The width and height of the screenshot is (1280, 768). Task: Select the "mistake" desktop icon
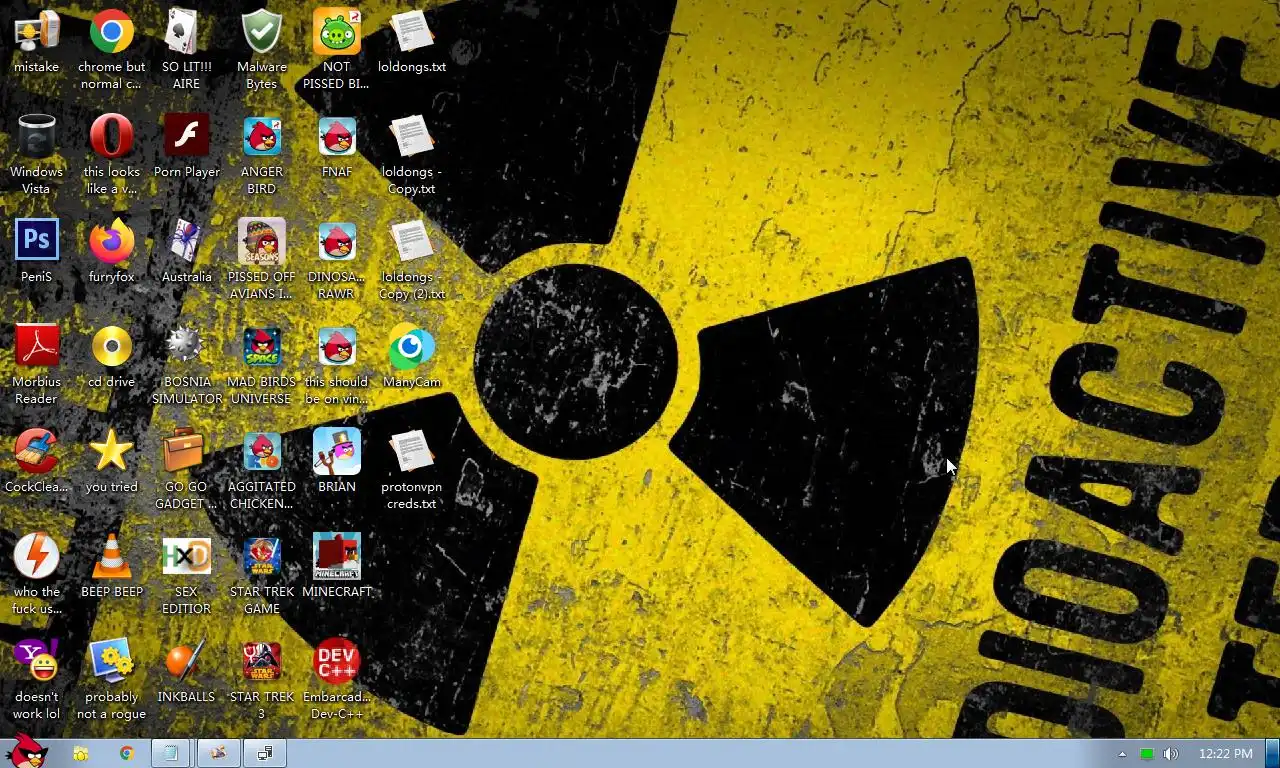tap(36, 42)
